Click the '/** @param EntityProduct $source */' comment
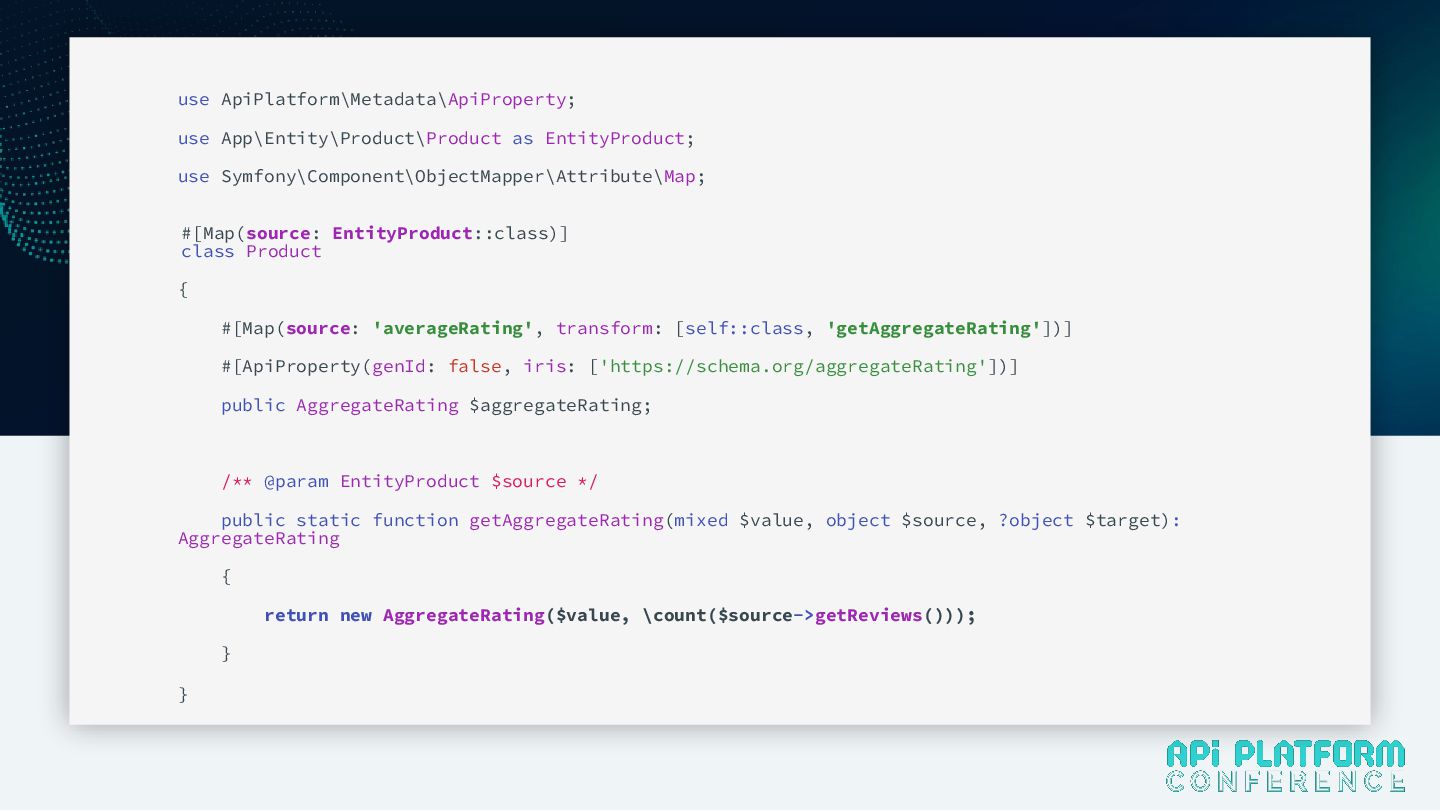The width and height of the screenshot is (1440, 810). point(409,482)
